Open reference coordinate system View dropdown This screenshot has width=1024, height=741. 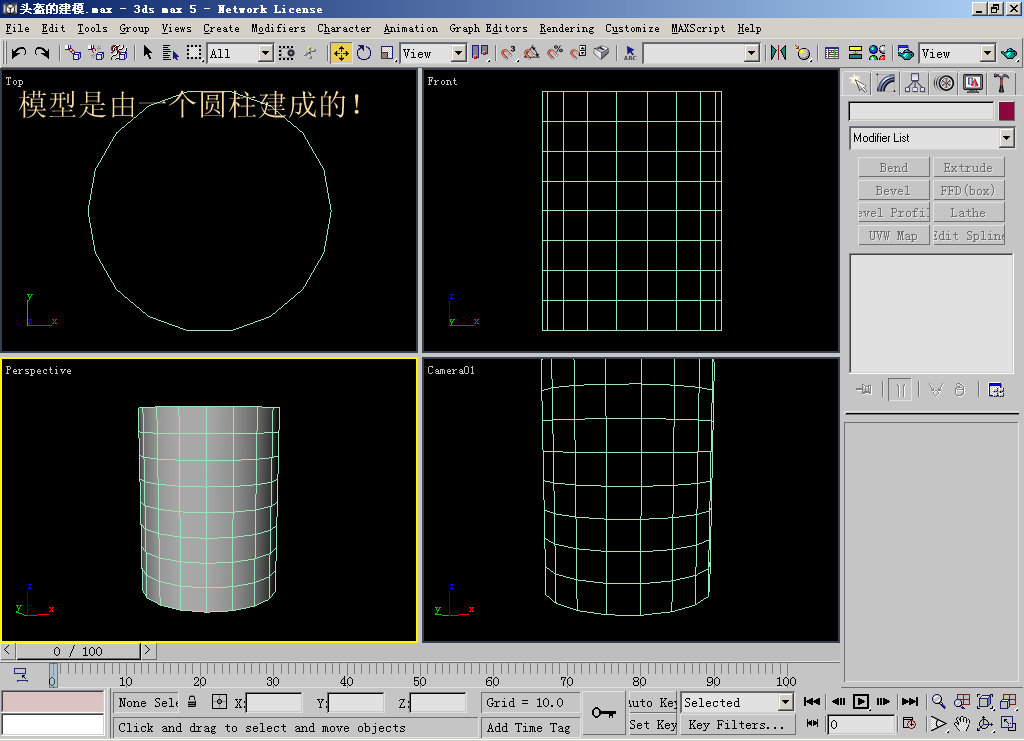point(458,54)
